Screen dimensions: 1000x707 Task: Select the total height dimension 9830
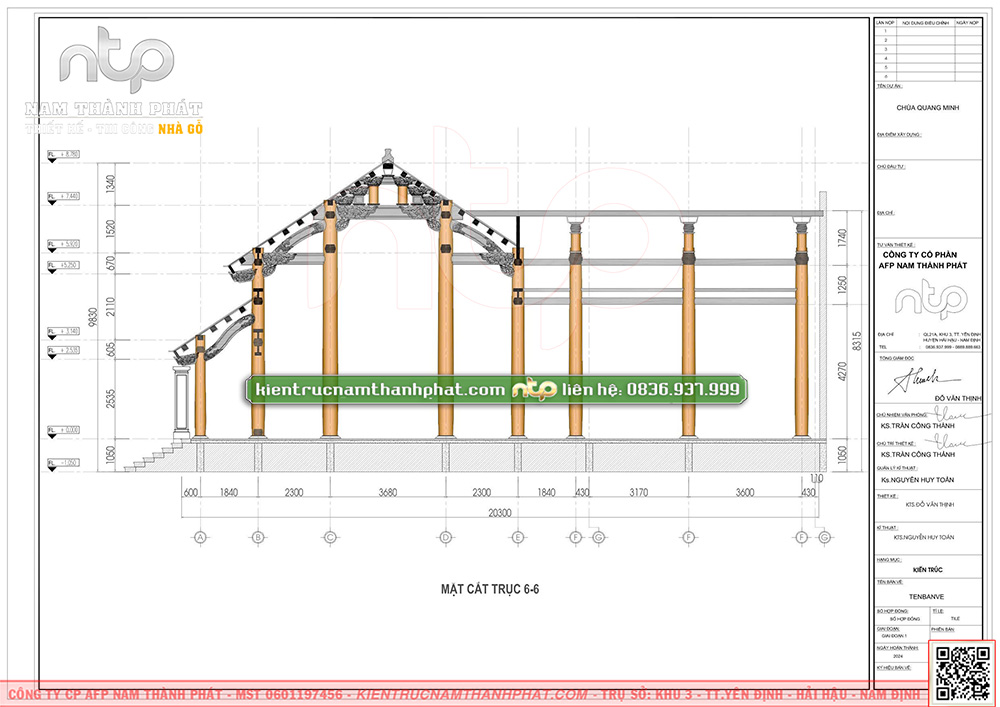[x=93, y=317]
